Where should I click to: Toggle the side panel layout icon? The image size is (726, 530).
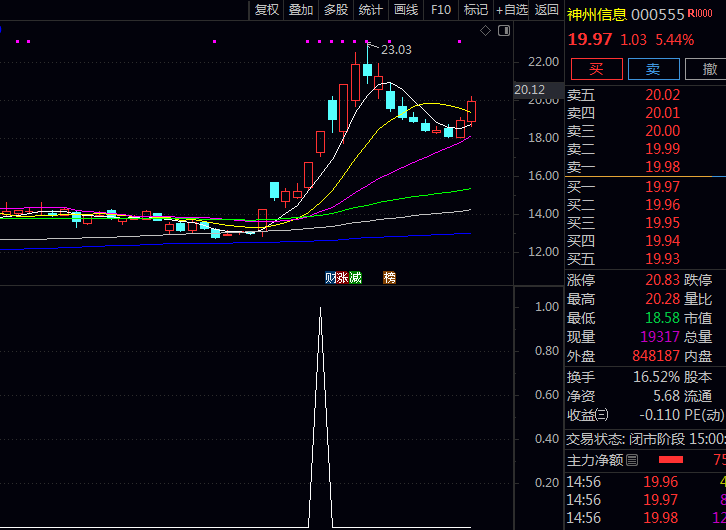[x=504, y=31]
